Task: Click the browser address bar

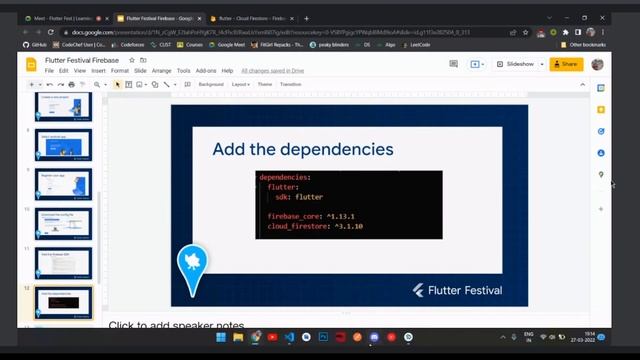Action: pyautogui.click(x=282, y=32)
